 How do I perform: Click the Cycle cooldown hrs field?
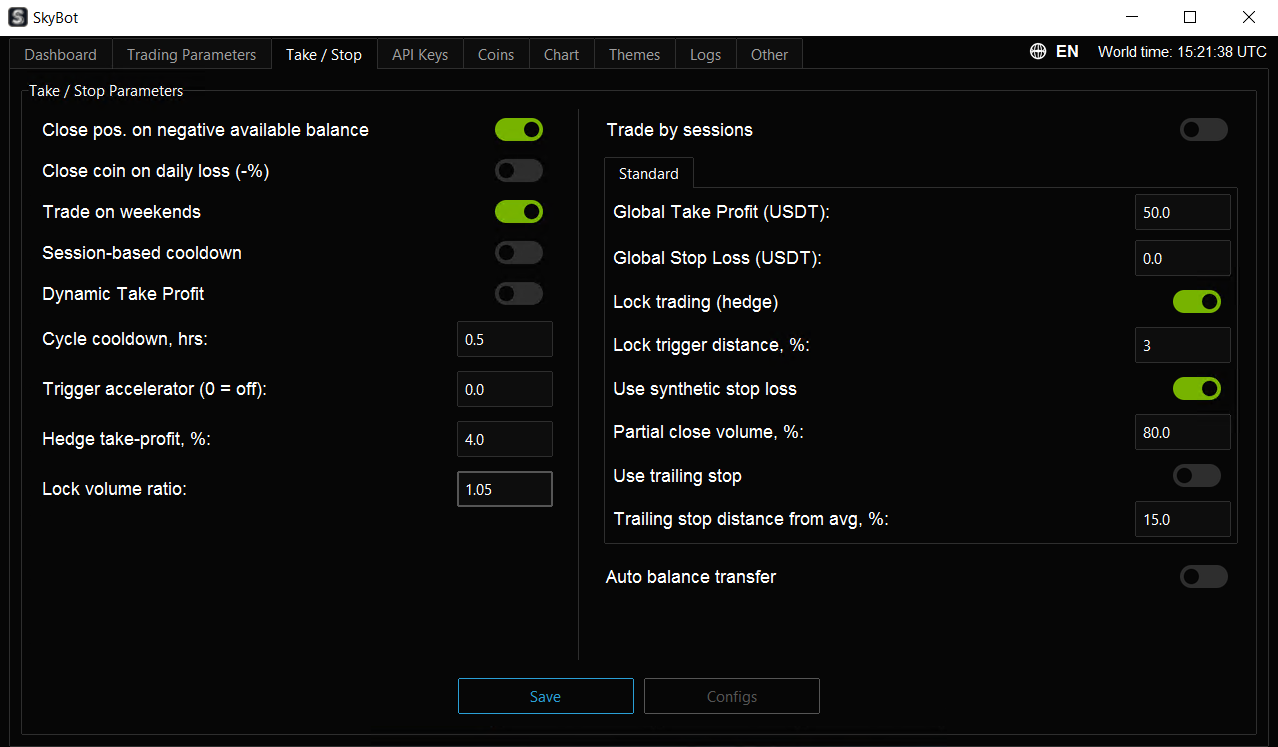coord(505,339)
